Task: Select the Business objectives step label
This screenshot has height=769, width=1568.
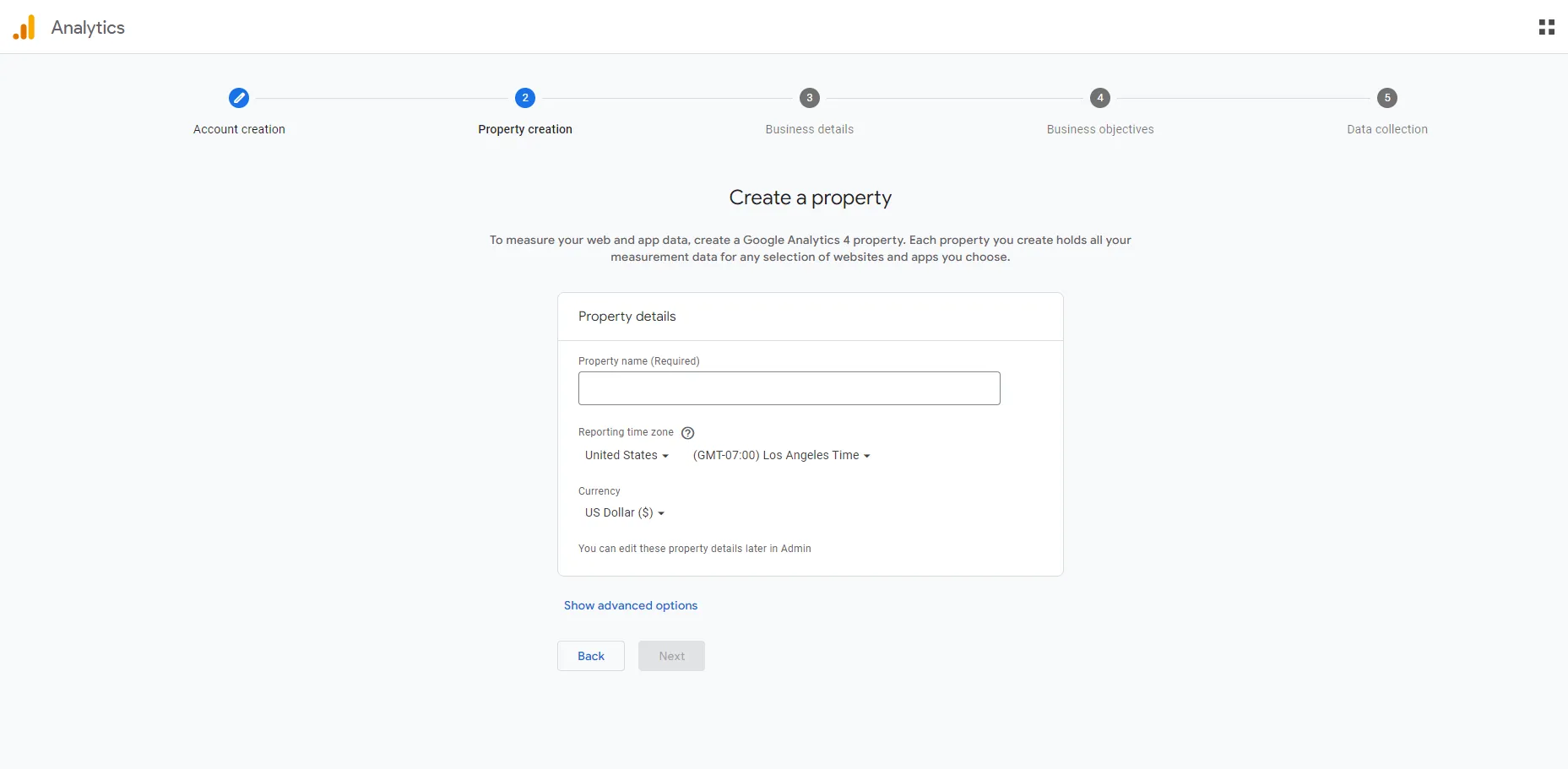Action: coord(1099,129)
